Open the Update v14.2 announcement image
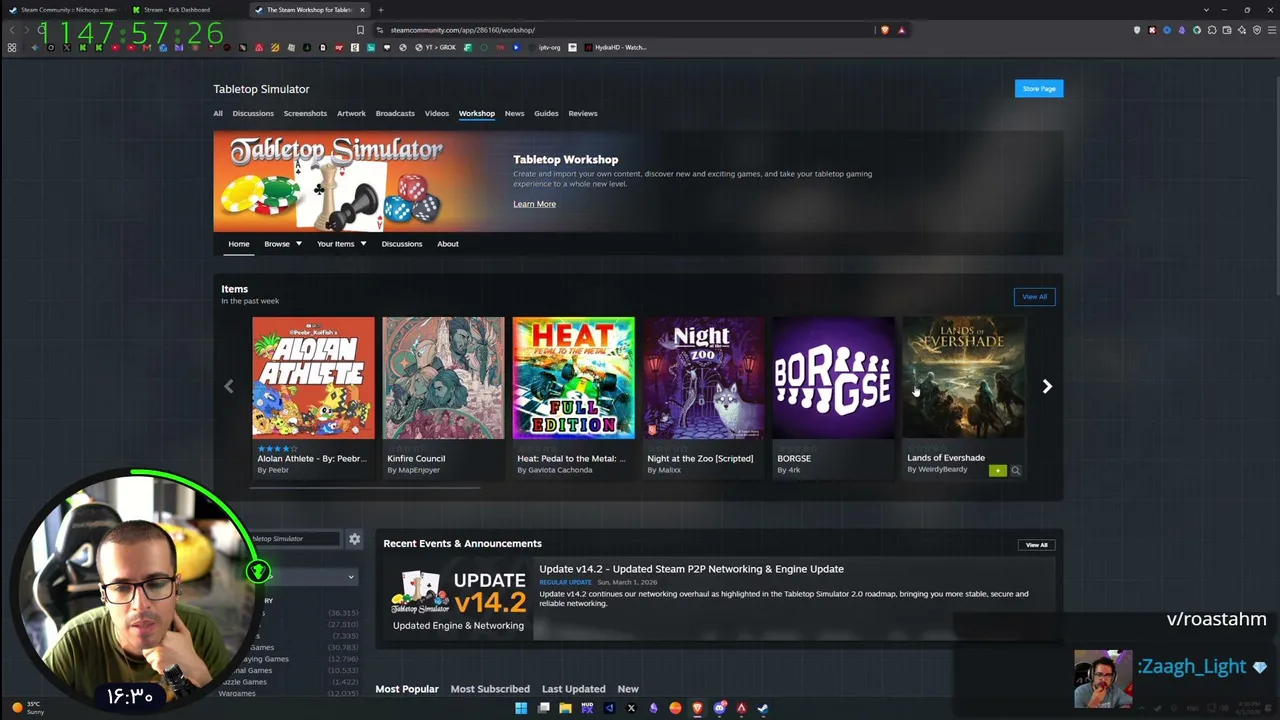1280x720 pixels. point(458,601)
